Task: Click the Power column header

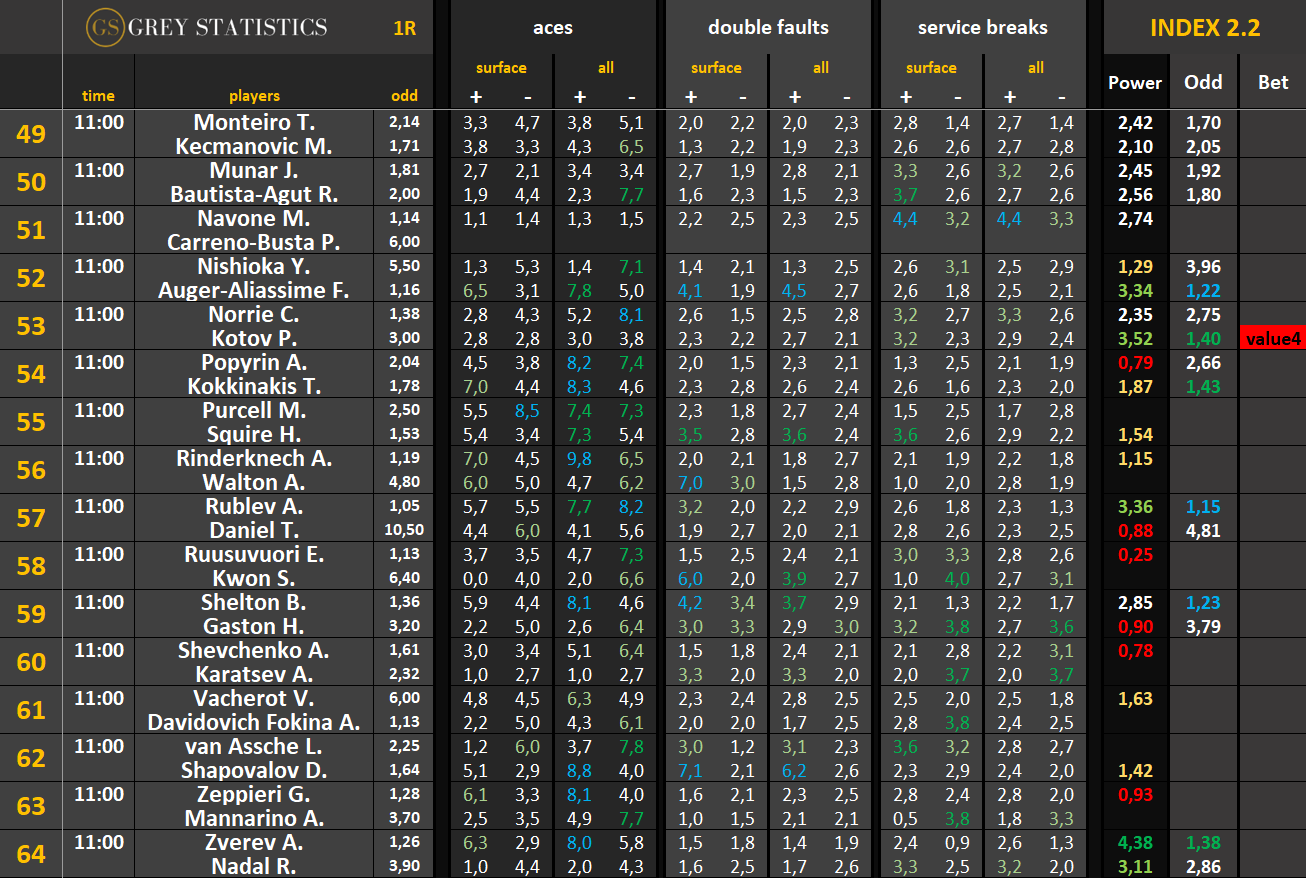Action: point(1135,83)
